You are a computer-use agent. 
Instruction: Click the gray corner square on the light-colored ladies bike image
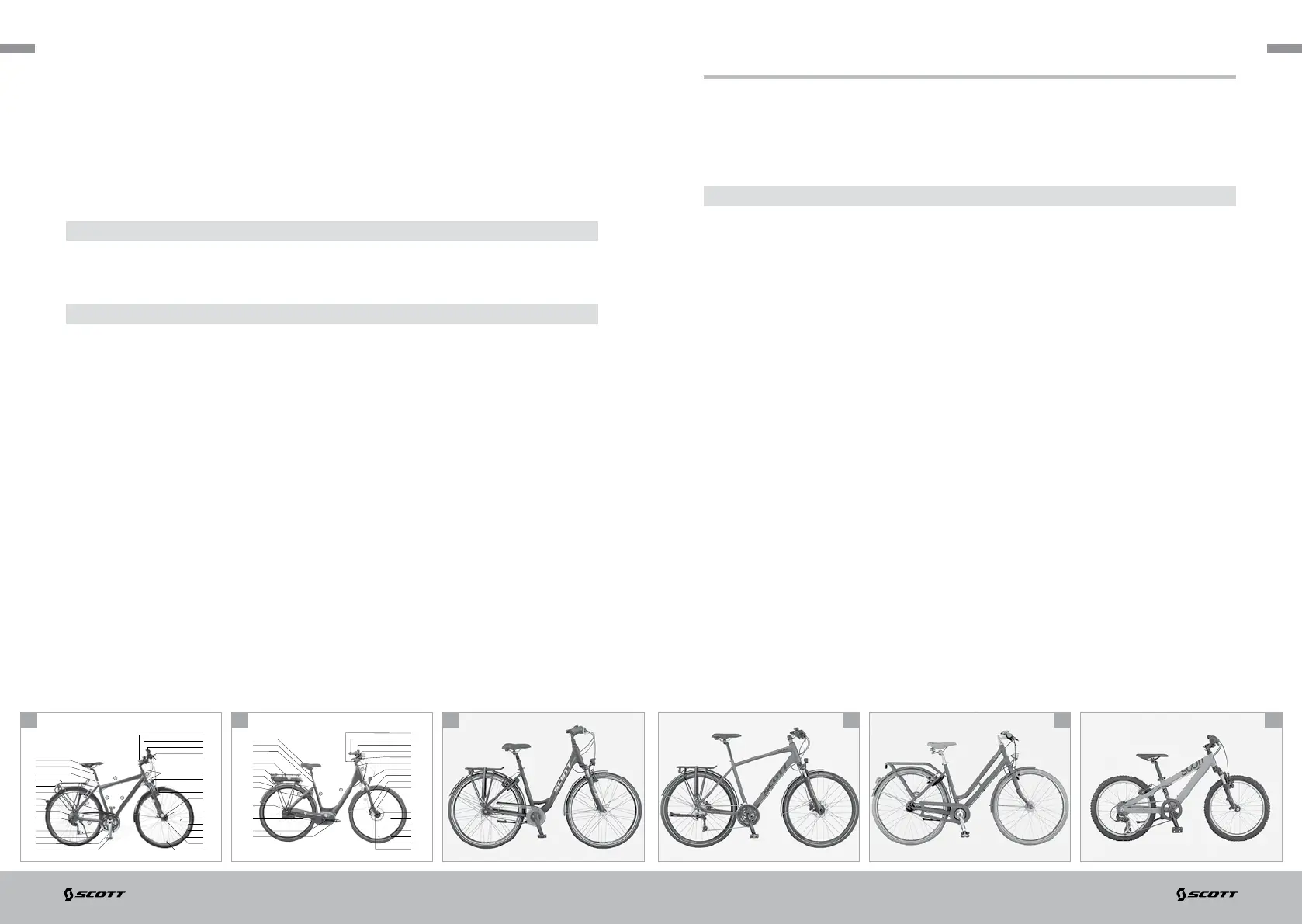1062,721
